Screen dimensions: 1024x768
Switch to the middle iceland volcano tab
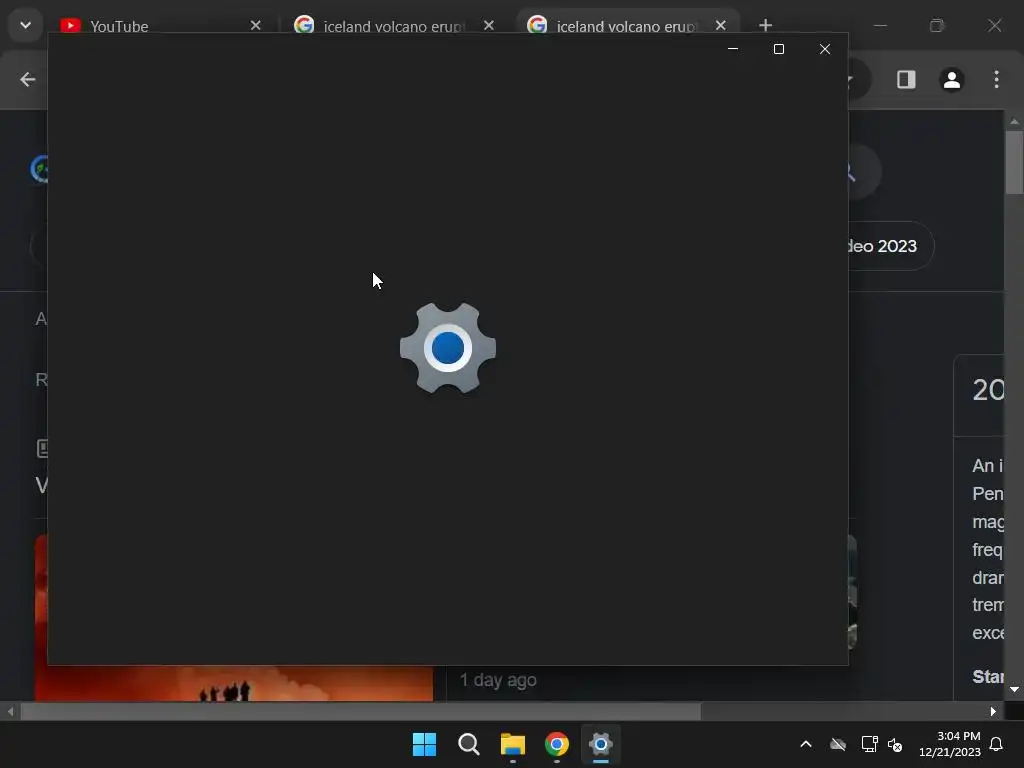pos(392,25)
